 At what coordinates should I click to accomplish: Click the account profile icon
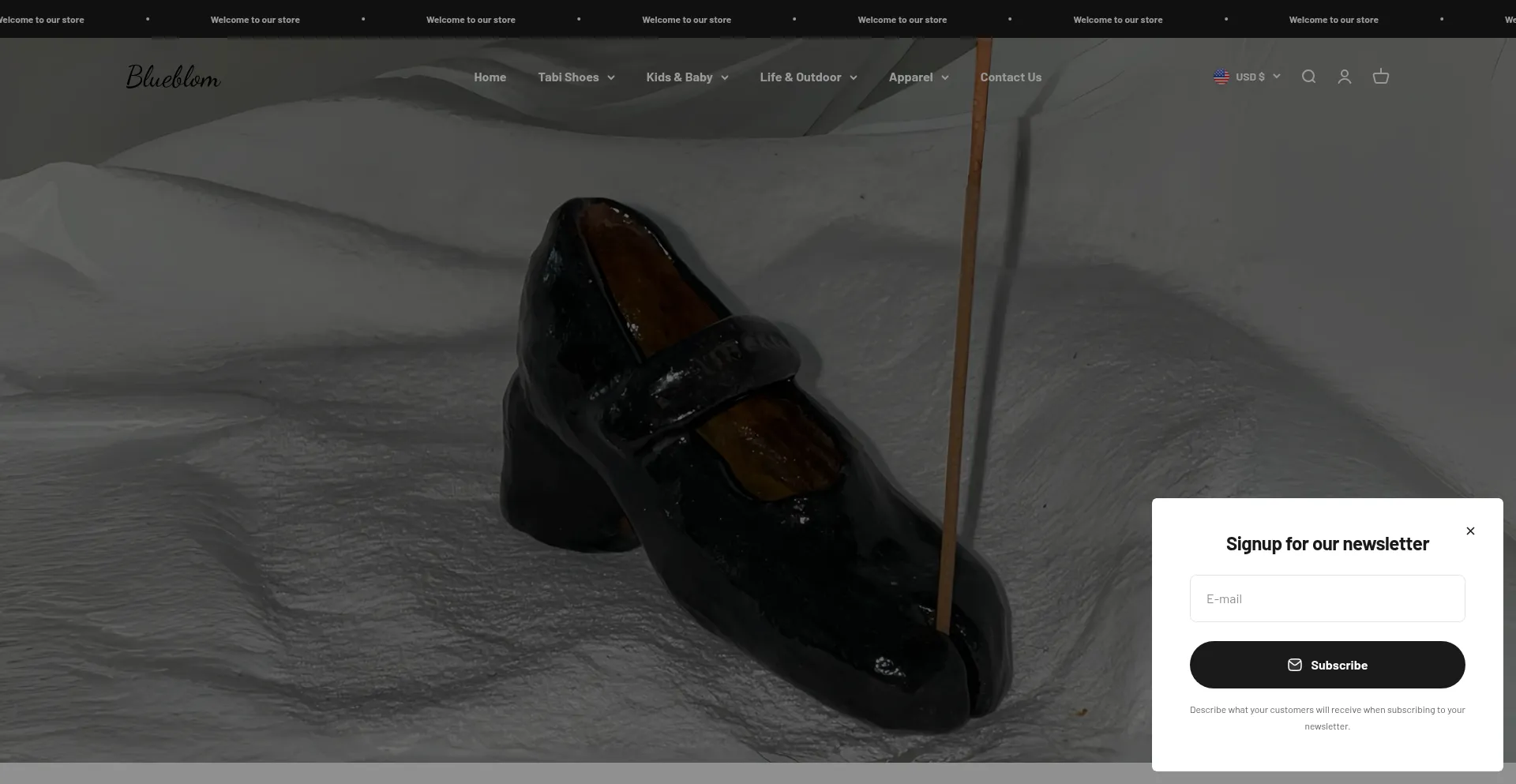[x=1345, y=77]
